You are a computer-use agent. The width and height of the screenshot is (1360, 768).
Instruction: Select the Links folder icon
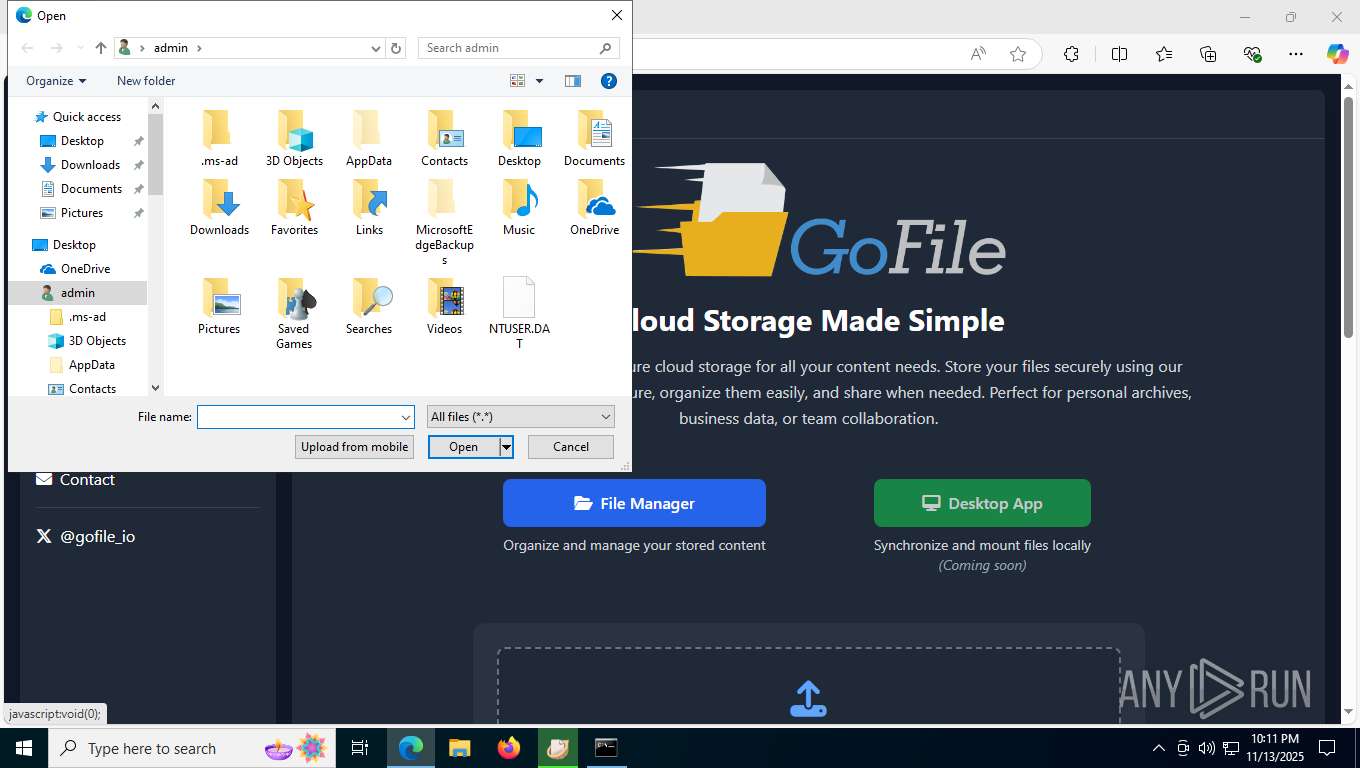[x=369, y=199]
